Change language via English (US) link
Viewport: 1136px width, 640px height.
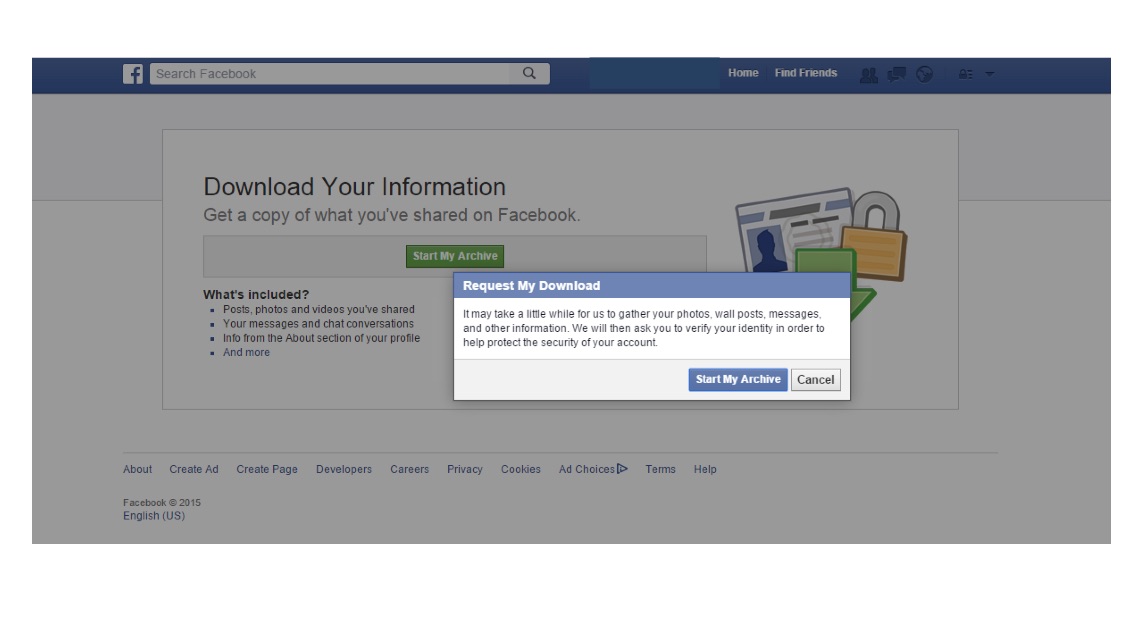[154, 516]
